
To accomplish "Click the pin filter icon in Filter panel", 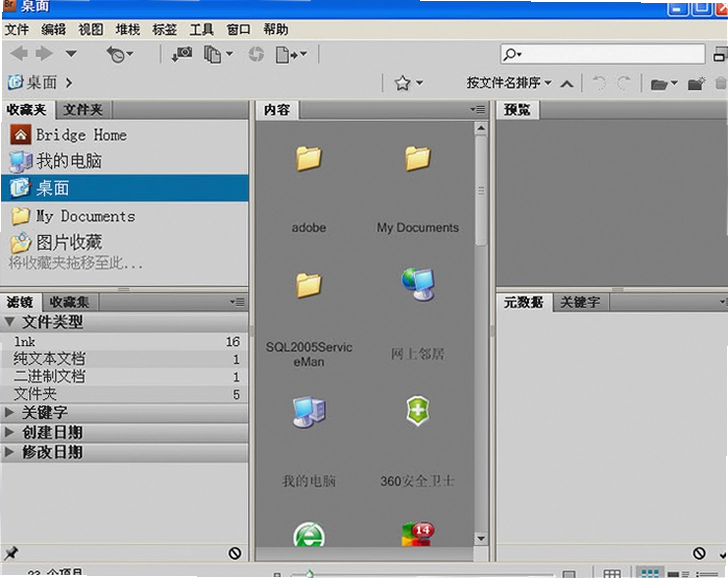I will coord(11,553).
